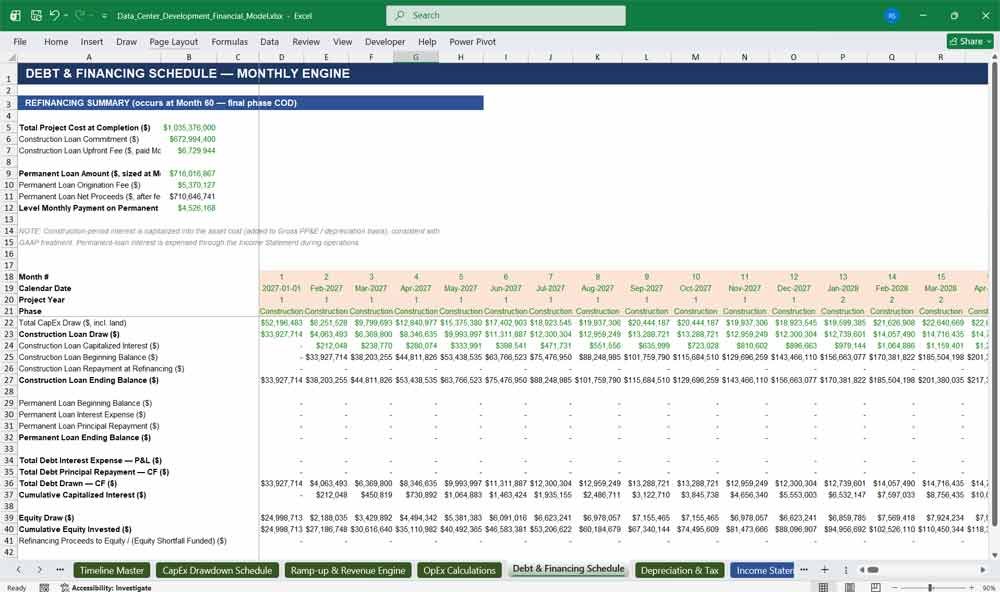Go to next sheet with right arrow
The width and height of the screenshot is (1000, 592).
(40, 570)
